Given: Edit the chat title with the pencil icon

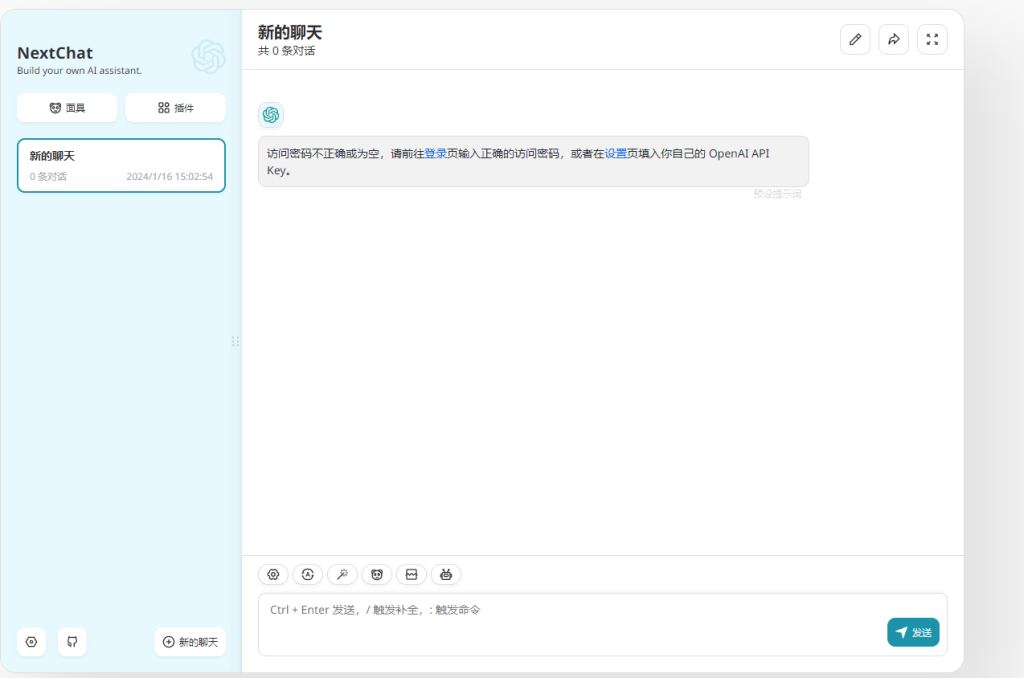Looking at the screenshot, I should pos(855,40).
